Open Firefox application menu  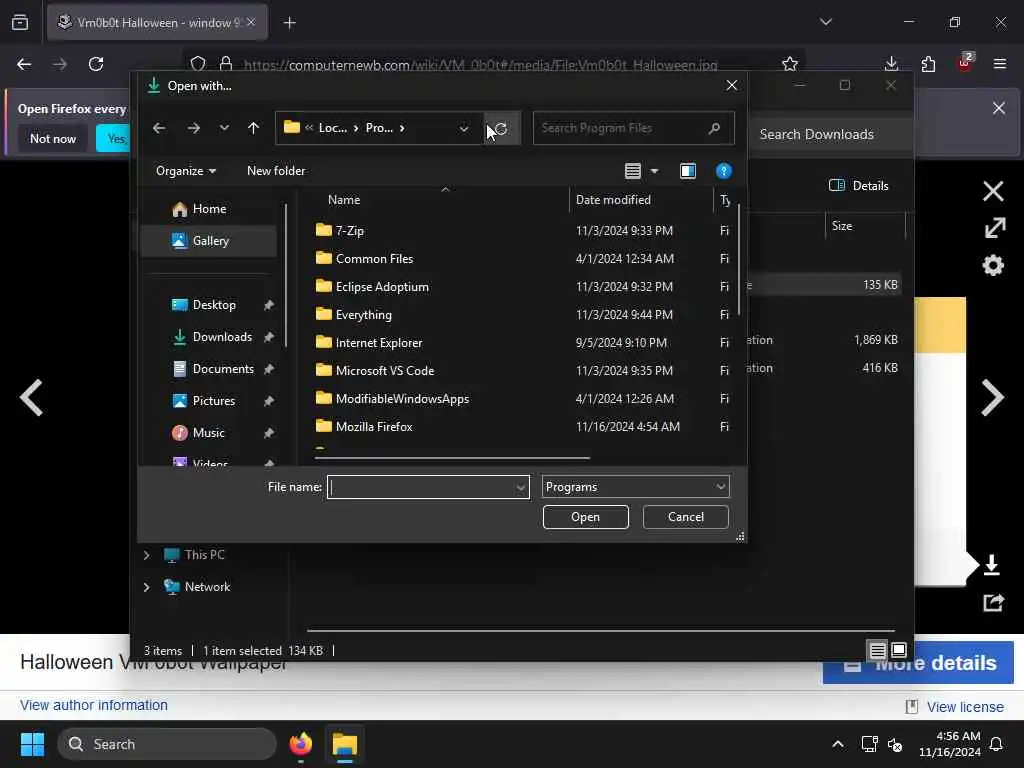coord(1000,64)
